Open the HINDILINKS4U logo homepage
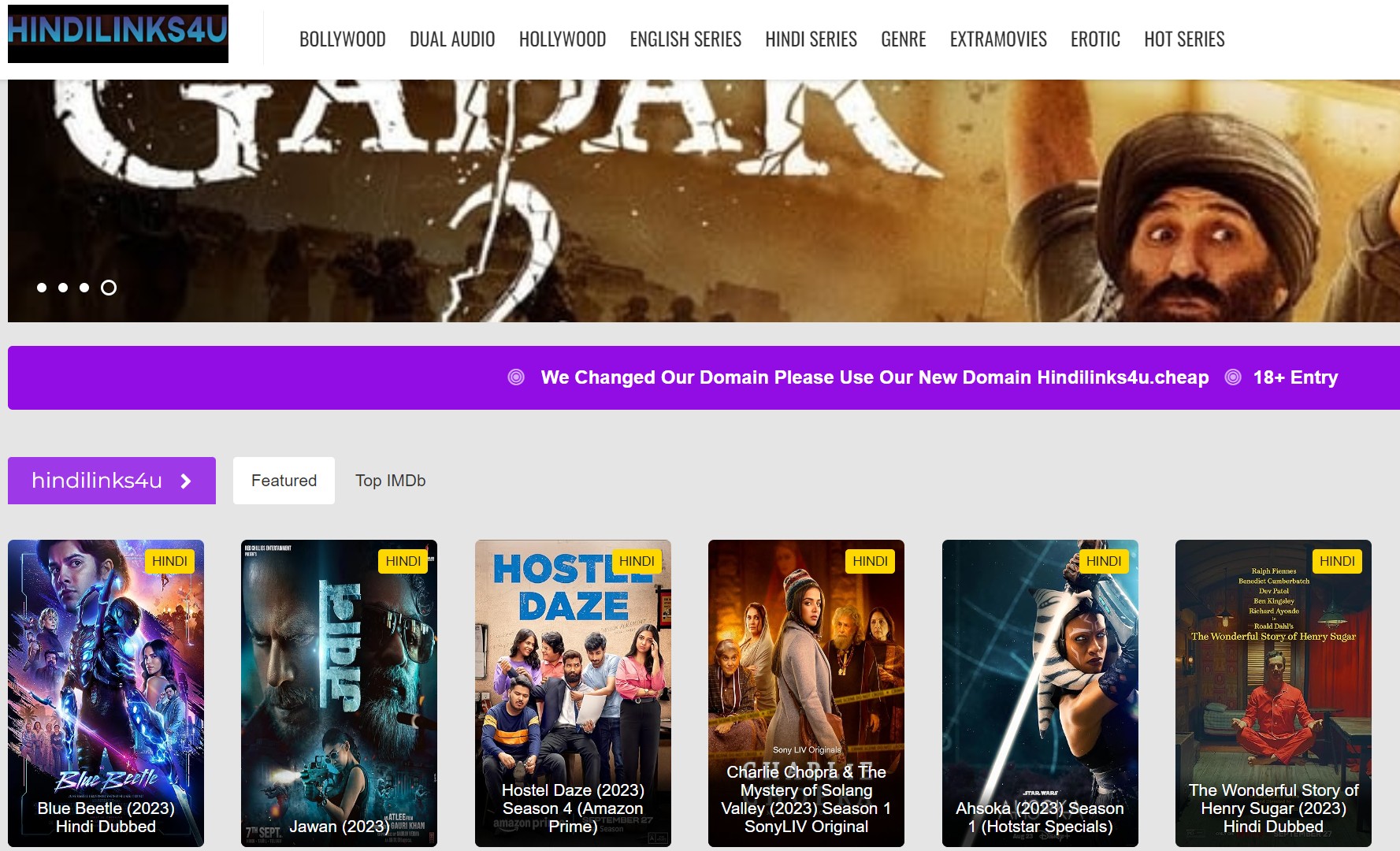The image size is (1400, 851). pyautogui.click(x=118, y=34)
